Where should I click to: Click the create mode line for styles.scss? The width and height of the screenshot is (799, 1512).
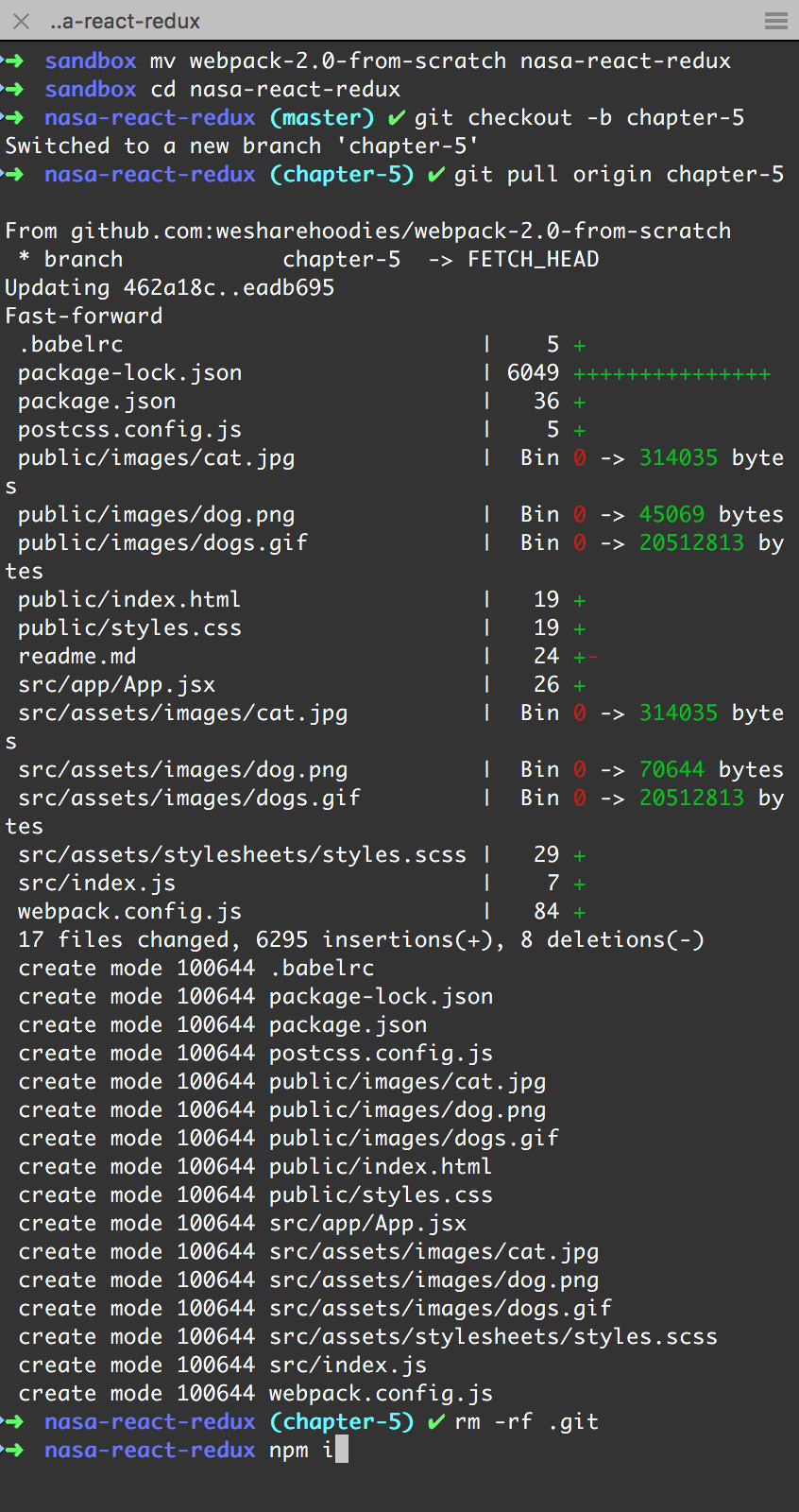tap(367, 1337)
